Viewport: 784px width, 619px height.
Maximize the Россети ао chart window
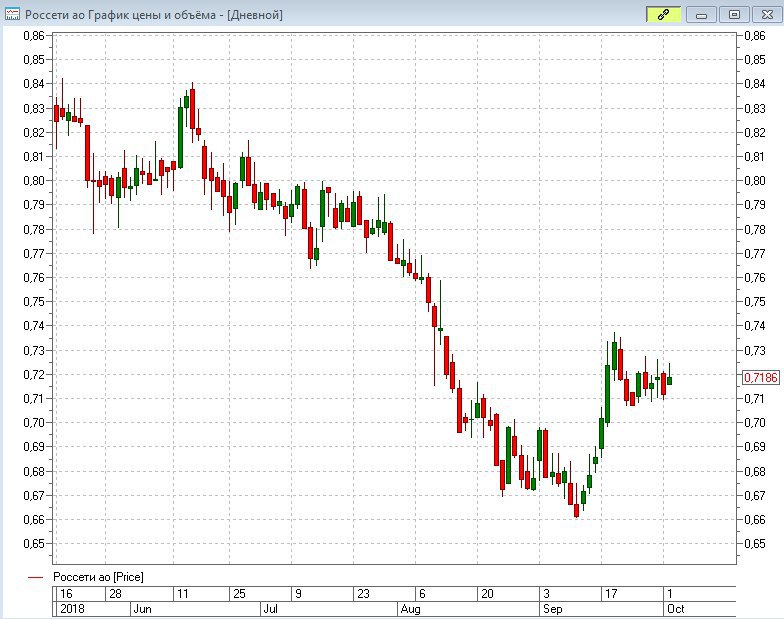(734, 14)
